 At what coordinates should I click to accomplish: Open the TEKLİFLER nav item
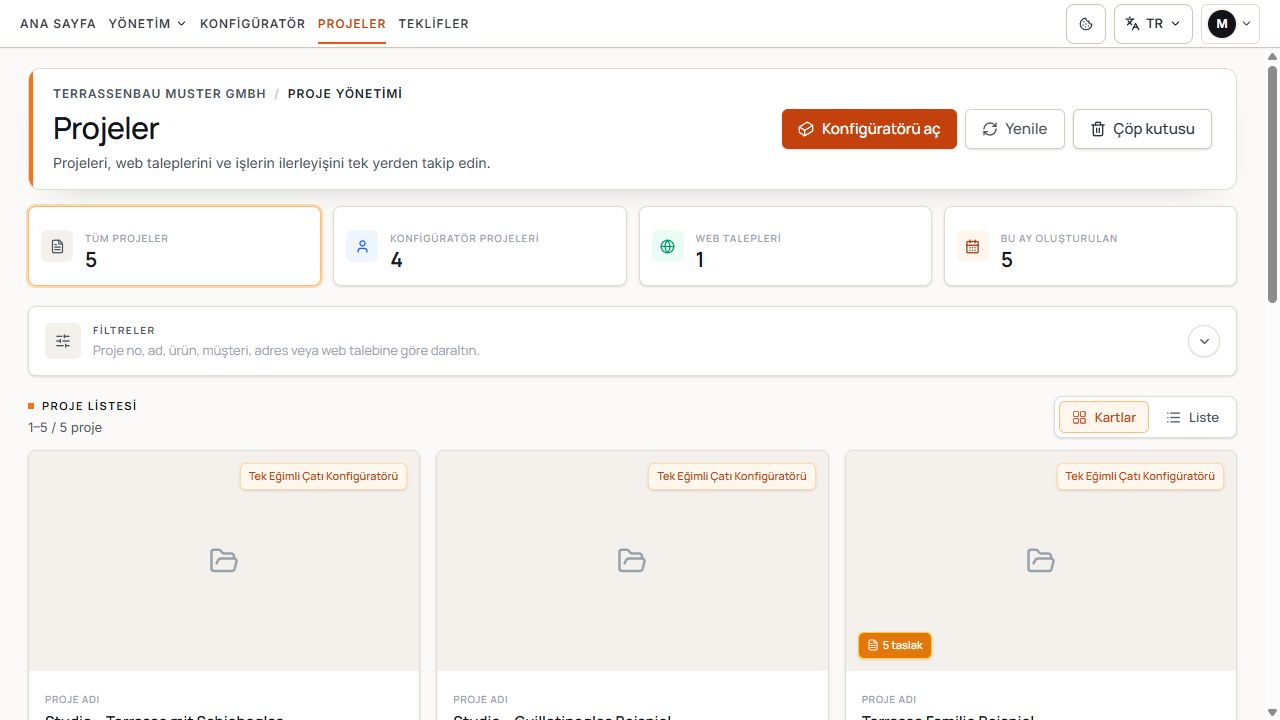pos(434,24)
